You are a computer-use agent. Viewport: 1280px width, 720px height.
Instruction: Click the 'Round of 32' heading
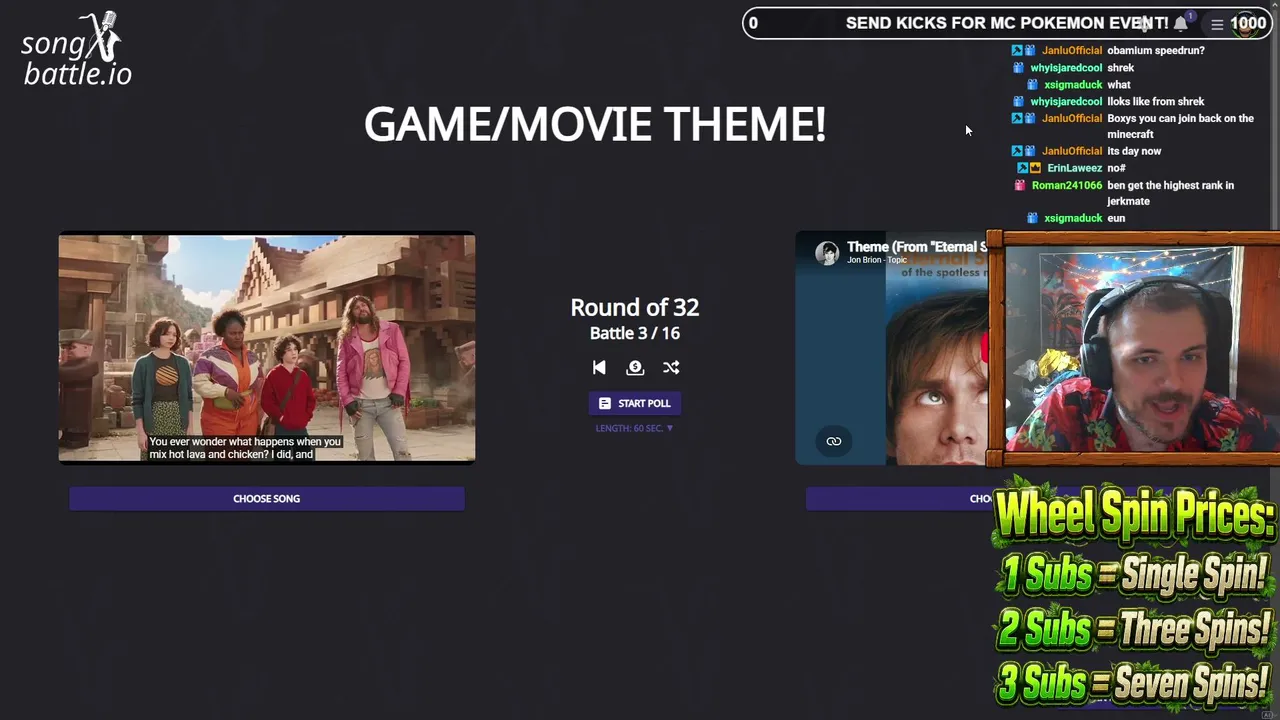click(x=635, y=307)
